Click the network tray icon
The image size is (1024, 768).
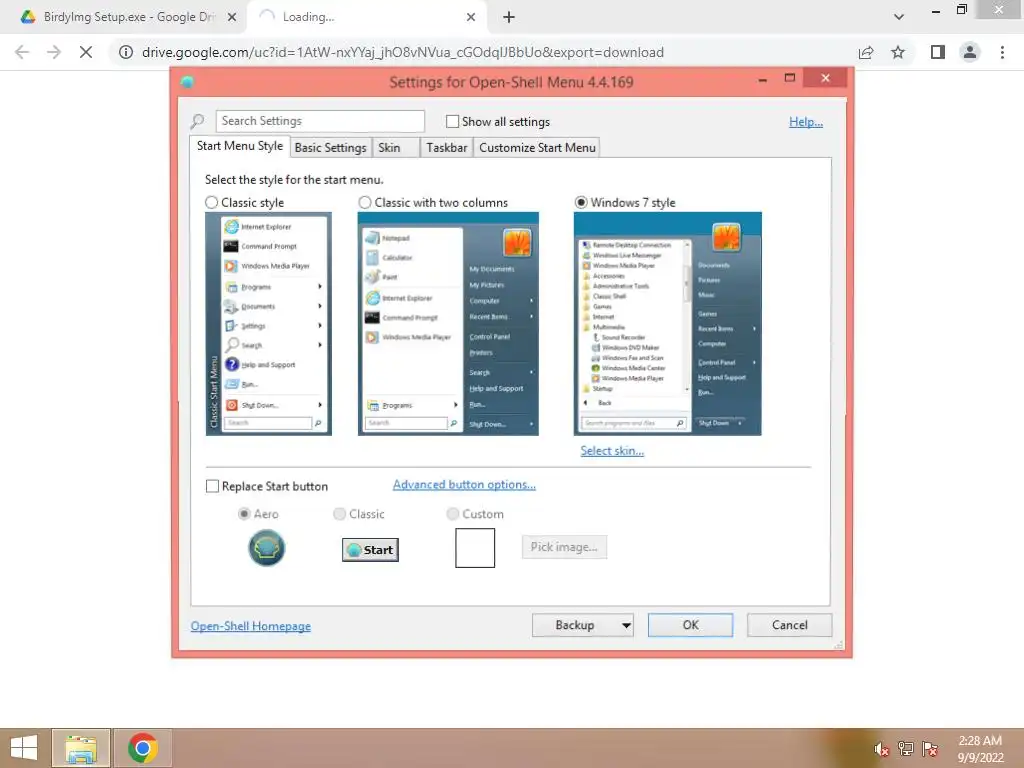point(906,748)
